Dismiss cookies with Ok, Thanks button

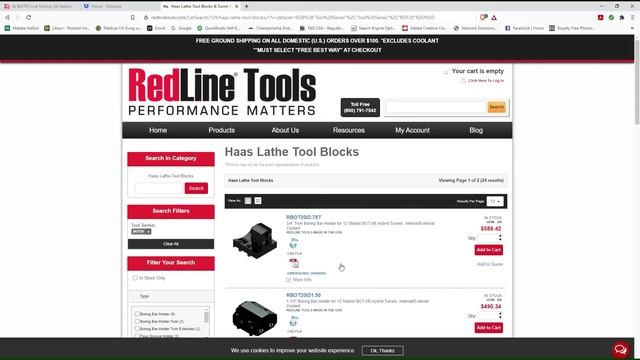(x=382, y=351)
